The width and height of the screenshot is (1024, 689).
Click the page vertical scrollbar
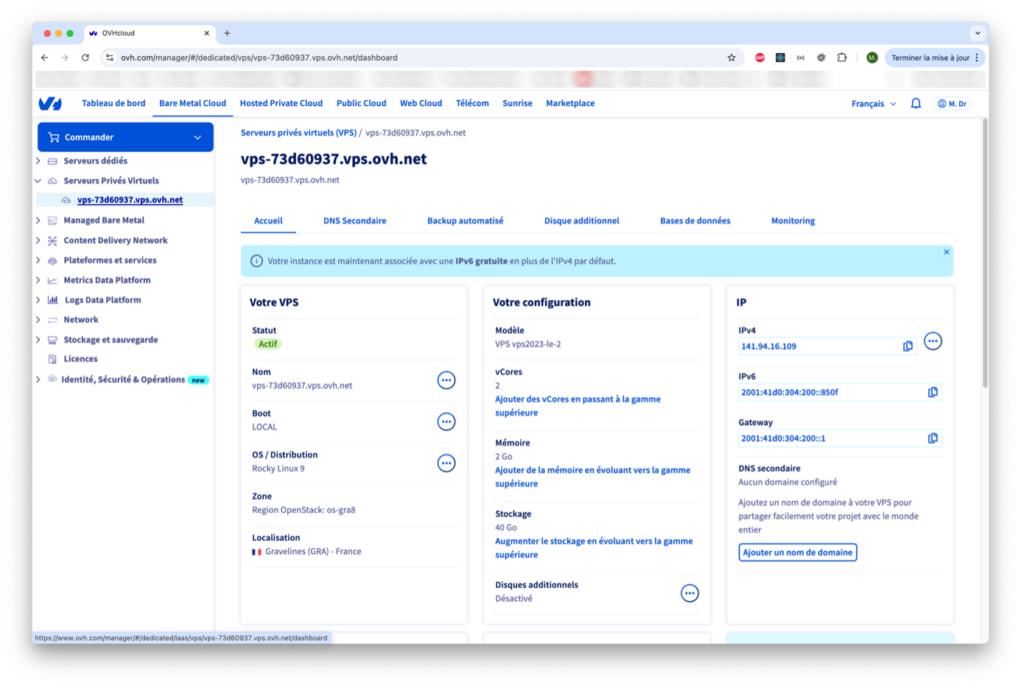coord(985,253)
